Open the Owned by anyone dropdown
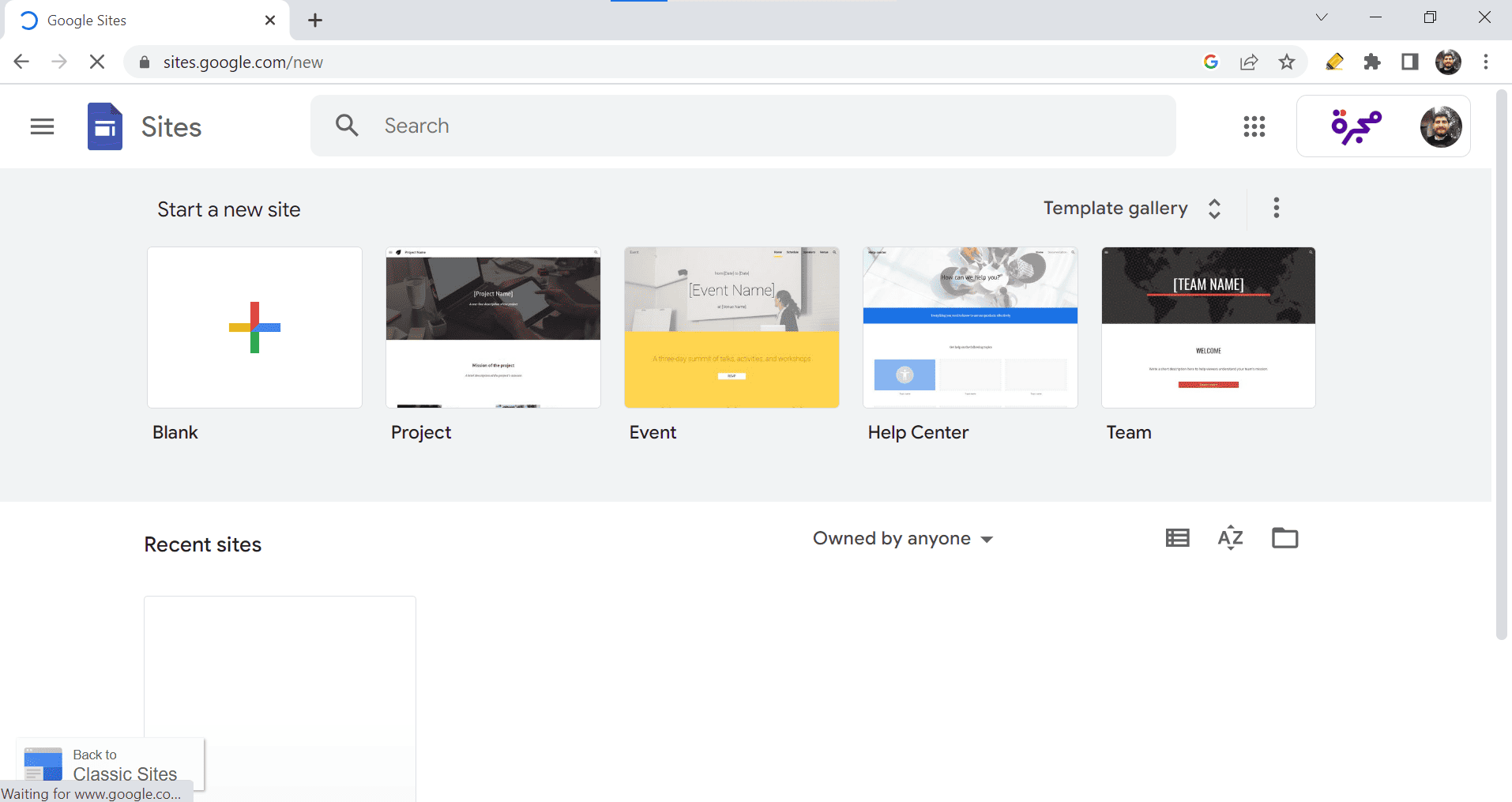Viewport: 1512px width, 802px height. 902,539
